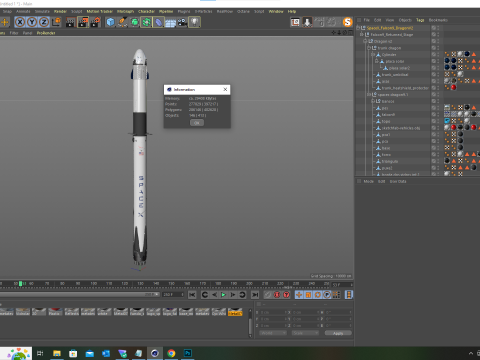Toggle autokeying red button
This screenshot has width=480, height=360.
click(x=277, y=295)
